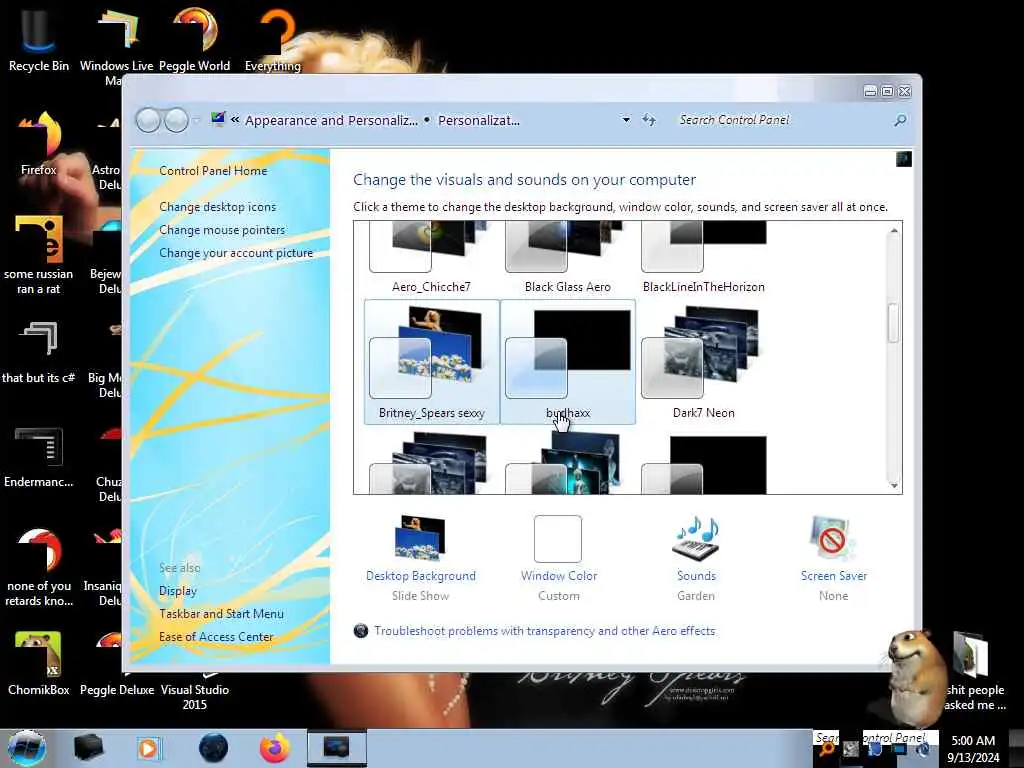The height and width of the screenshot is (768, 1024).
Task: Click the theme list scroll down arrow
Action: [x=893, y=485]
